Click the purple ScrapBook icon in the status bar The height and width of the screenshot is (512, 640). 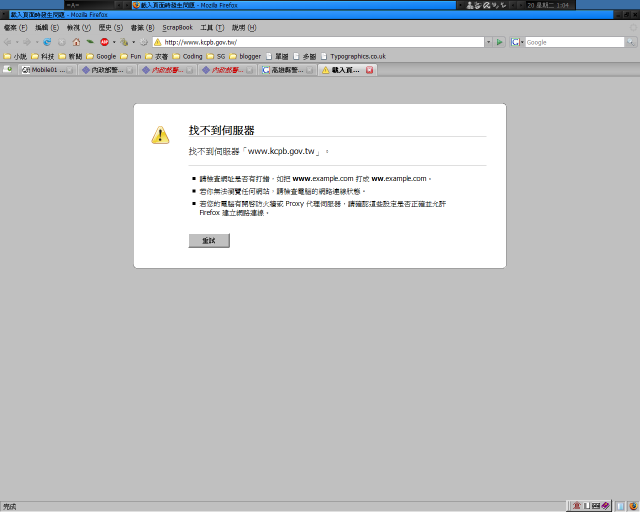point(605,506)
